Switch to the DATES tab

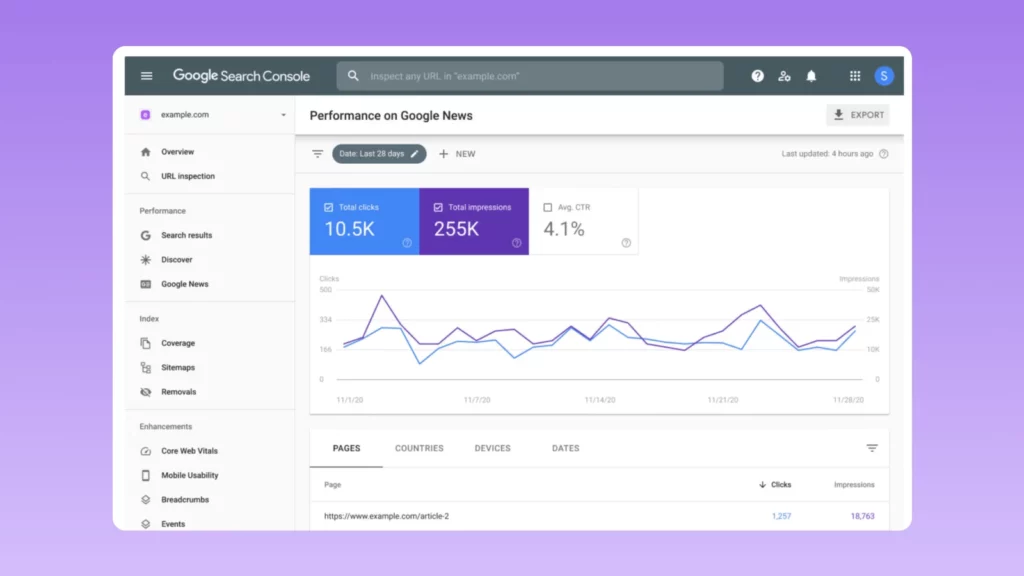point(566,448)
